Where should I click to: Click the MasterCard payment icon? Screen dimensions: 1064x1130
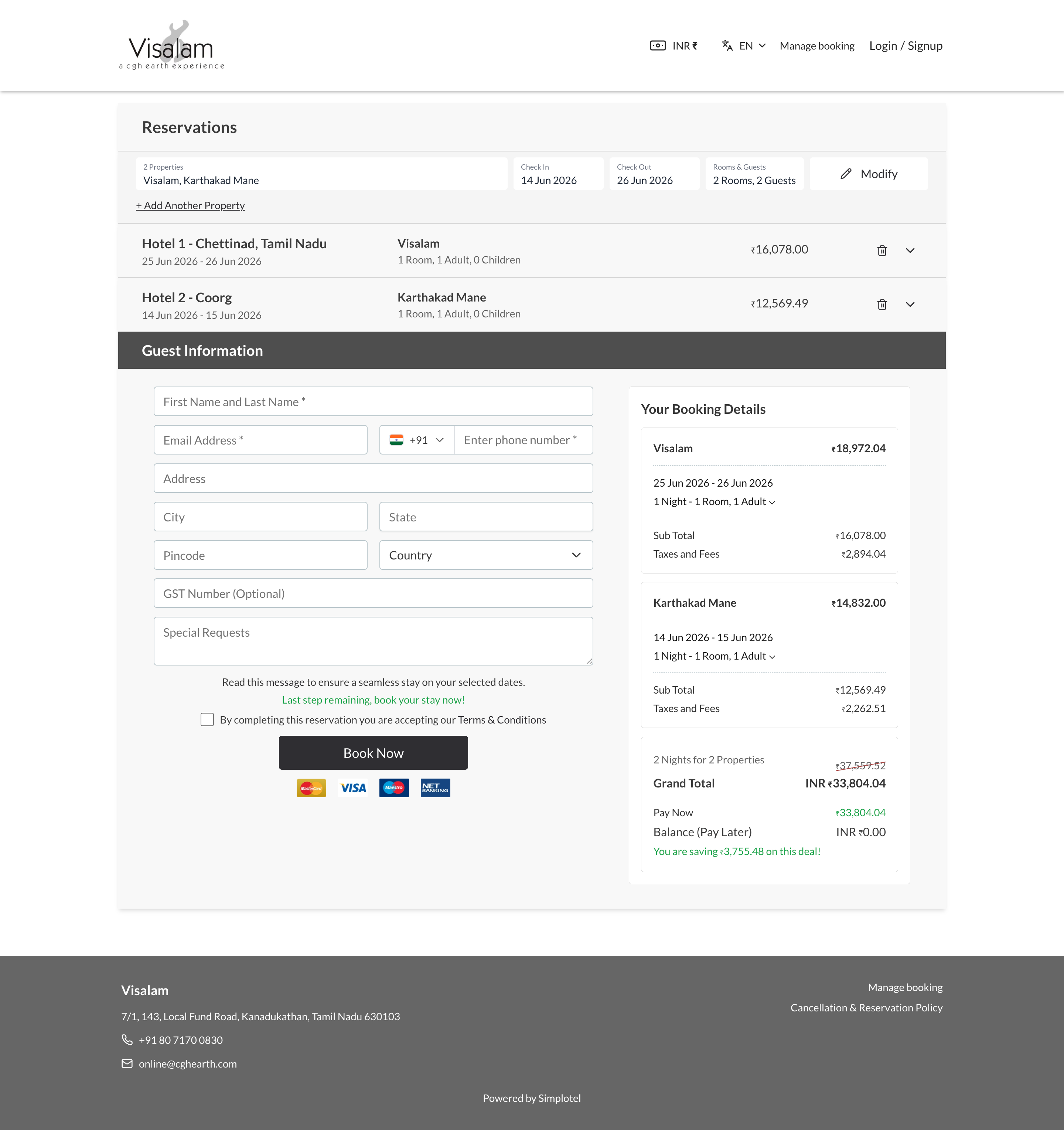point(311,788)
